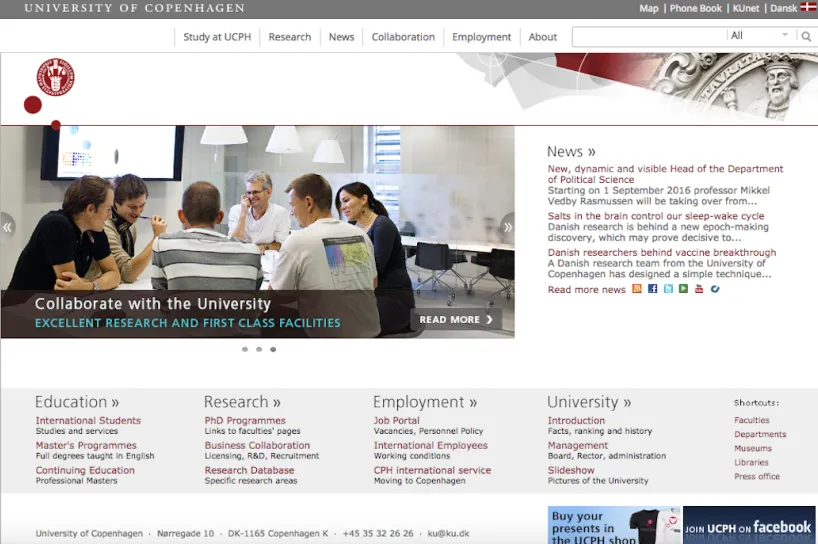Open Job Portal link
818x544 pixels.
point(396,420)
